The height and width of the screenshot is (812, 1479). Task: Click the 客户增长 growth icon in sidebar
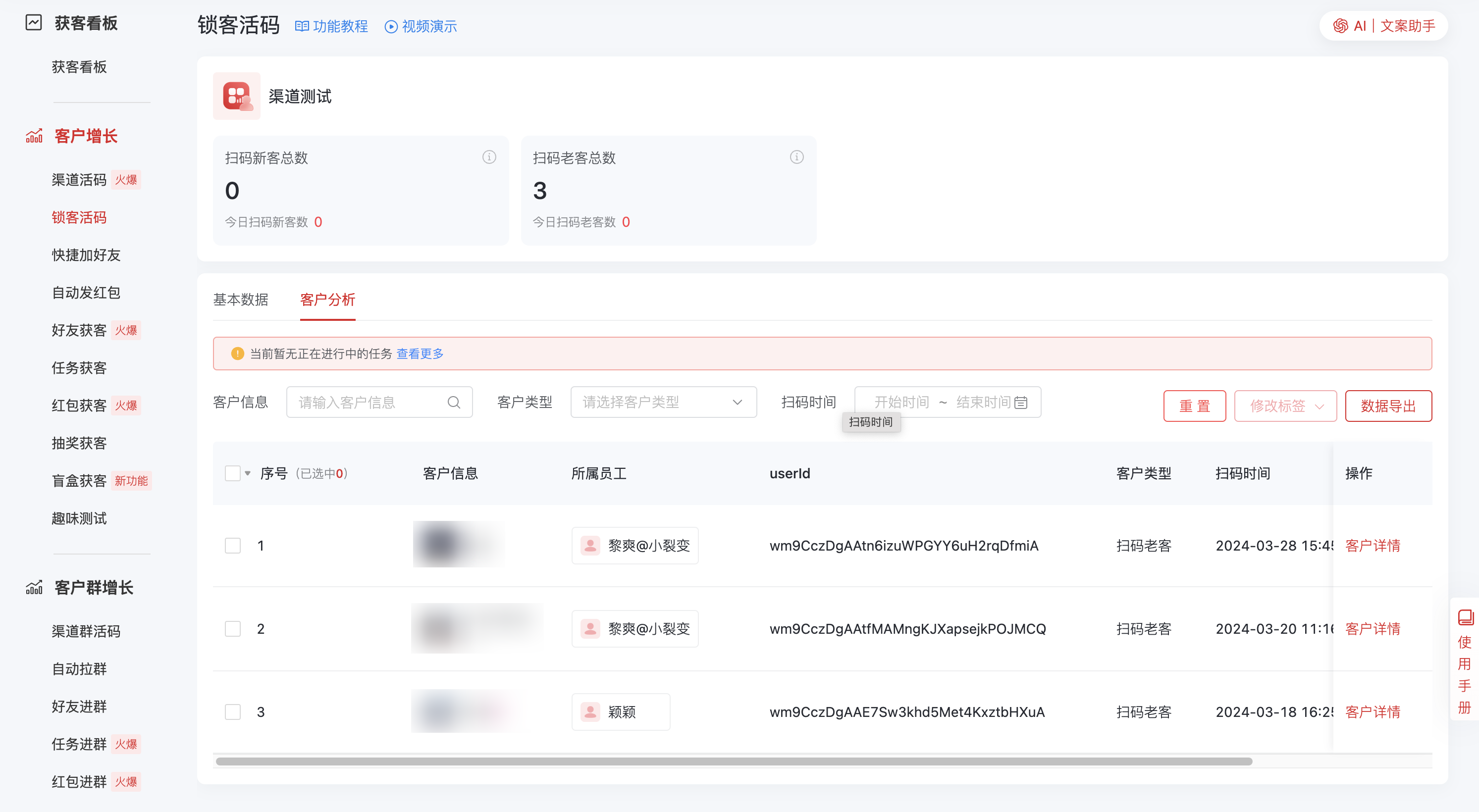(x=34, y=136)
